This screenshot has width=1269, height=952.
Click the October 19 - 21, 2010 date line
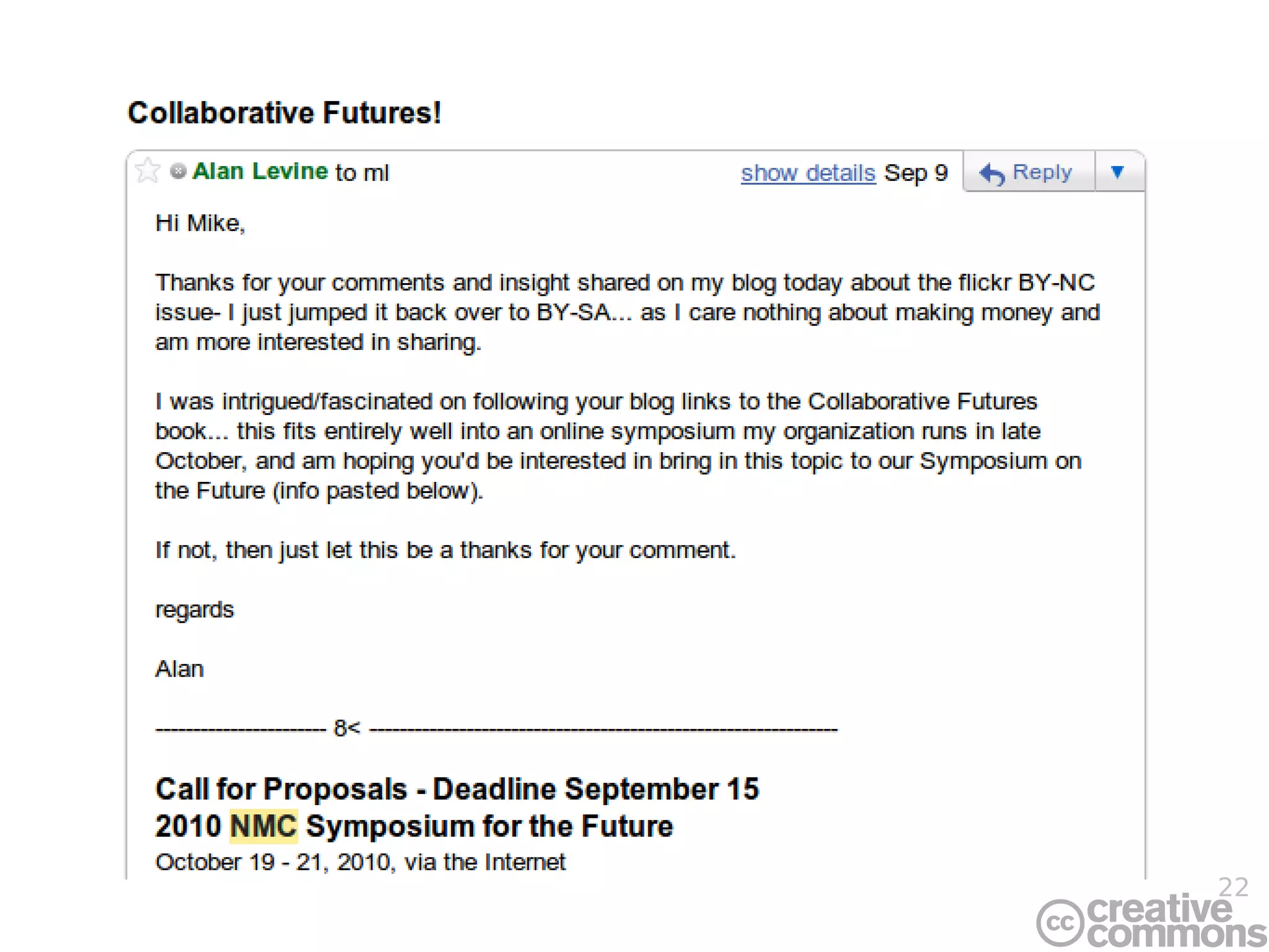(361, 862)
